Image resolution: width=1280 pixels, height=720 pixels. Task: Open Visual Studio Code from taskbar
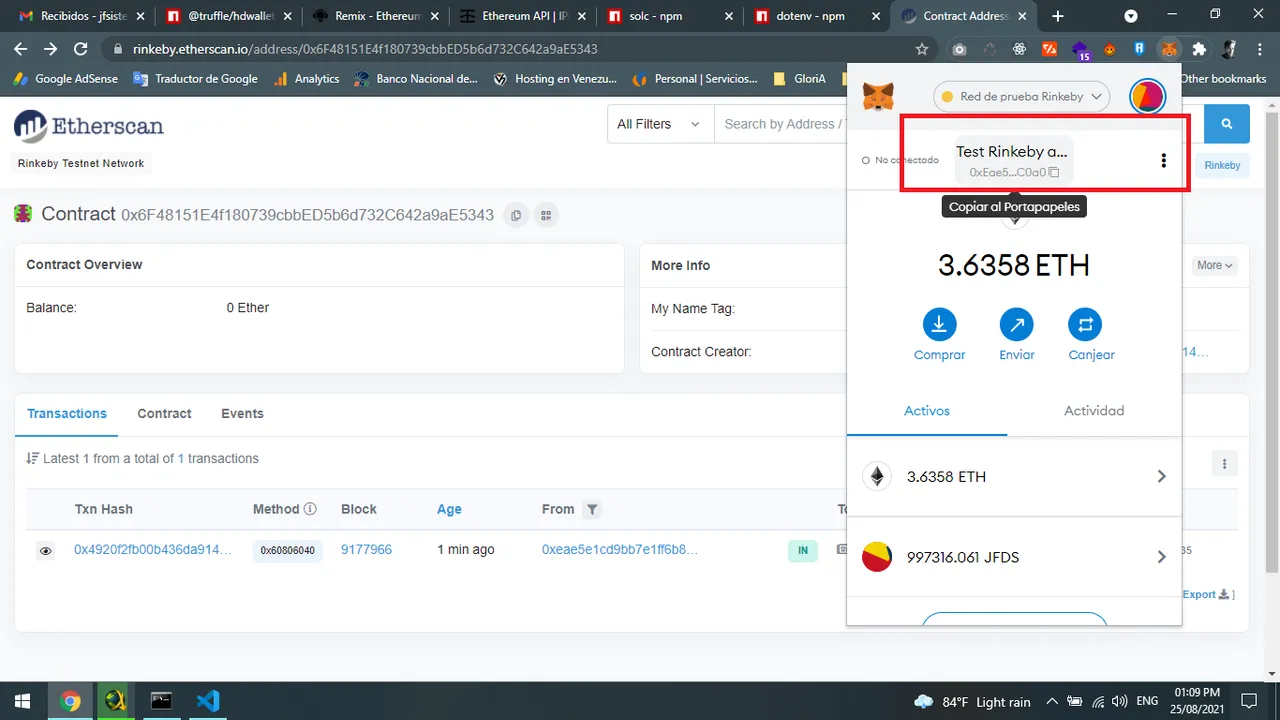coord(208,701)
